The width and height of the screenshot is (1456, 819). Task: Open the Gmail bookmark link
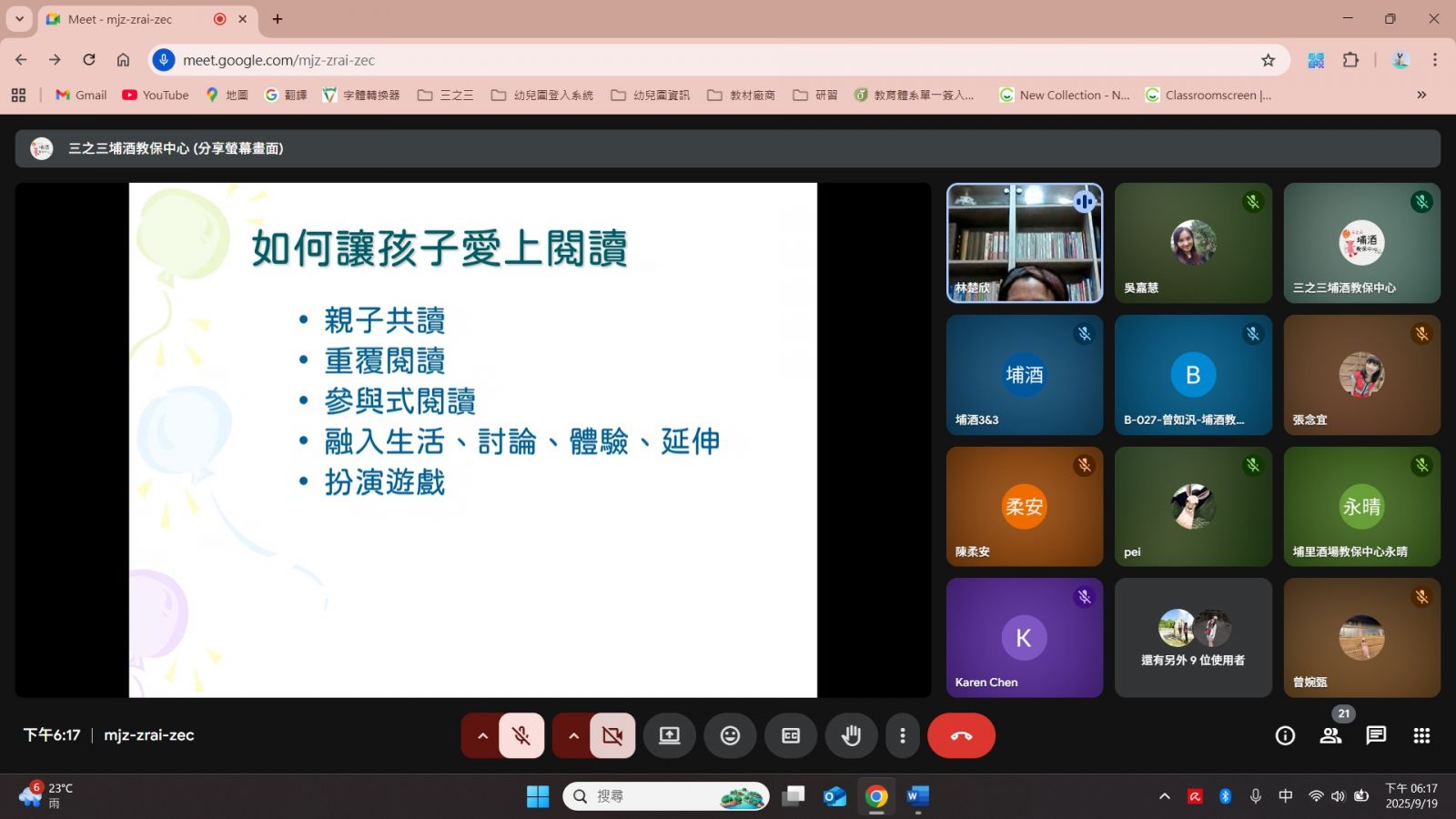81,95
